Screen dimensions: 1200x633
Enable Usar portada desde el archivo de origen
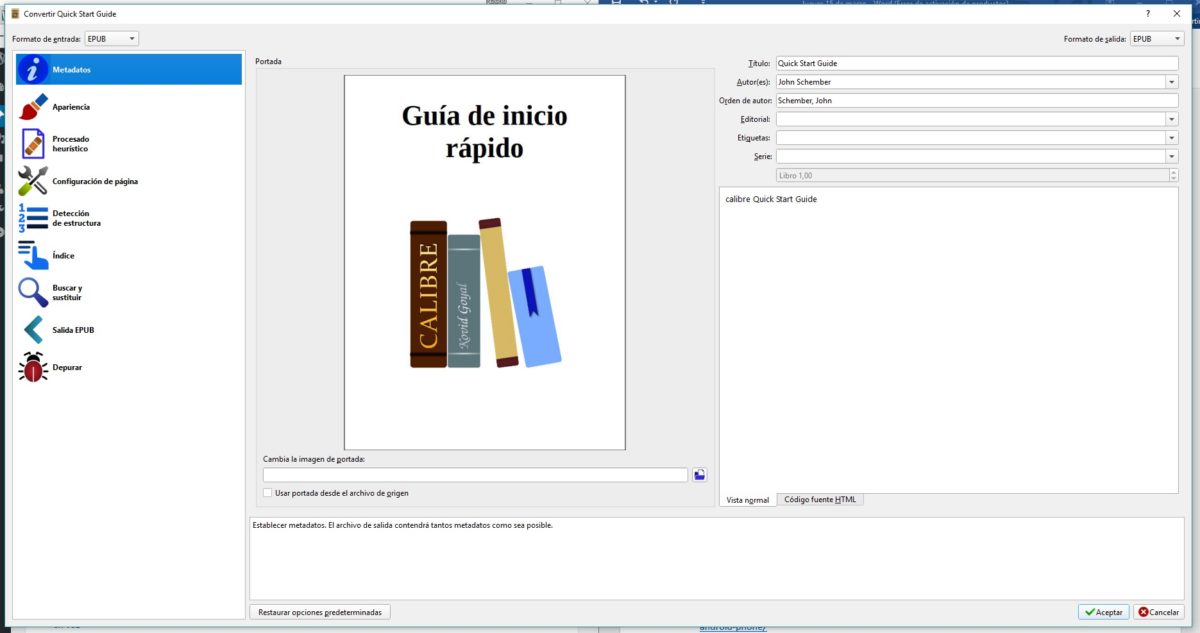[x=267, y=493]
